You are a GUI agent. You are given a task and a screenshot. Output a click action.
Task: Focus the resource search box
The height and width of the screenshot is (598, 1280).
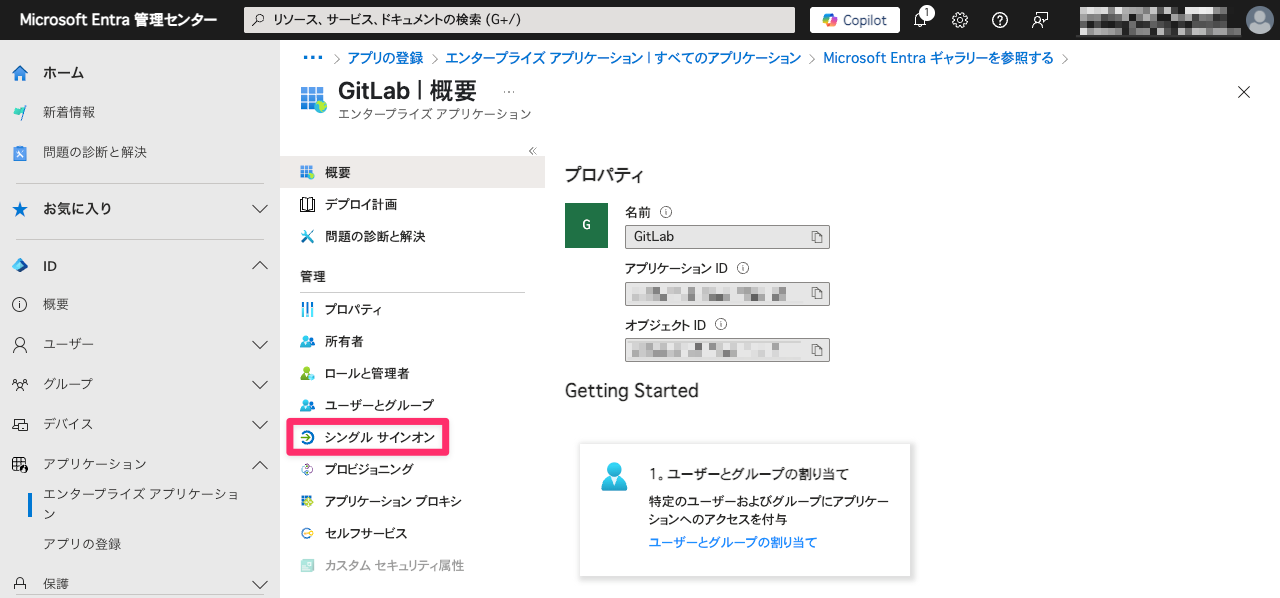point(520,20)
